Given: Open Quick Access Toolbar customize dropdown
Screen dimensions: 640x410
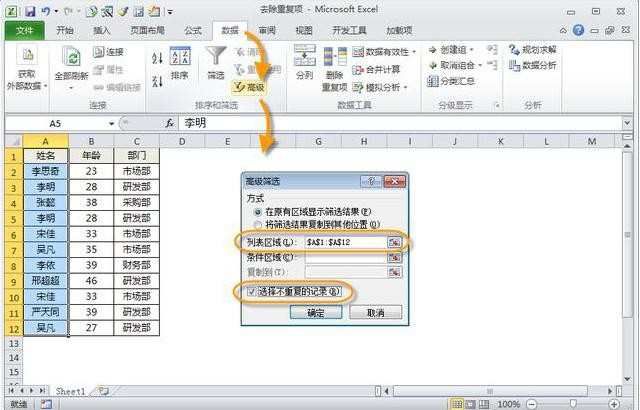Looking at the screenshot, I should 170,12.
